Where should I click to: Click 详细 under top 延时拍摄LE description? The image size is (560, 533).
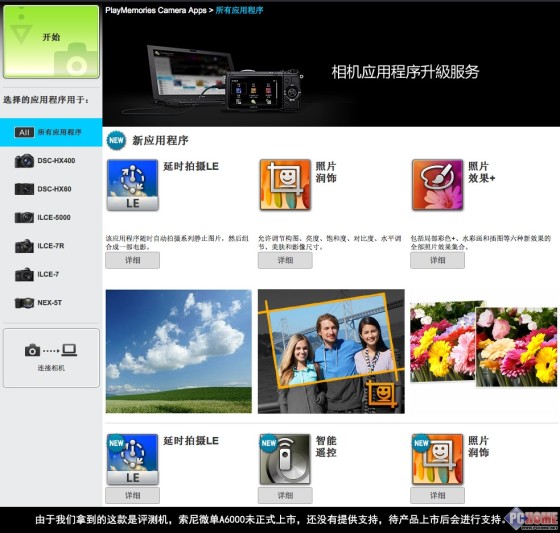coord(132,260)
